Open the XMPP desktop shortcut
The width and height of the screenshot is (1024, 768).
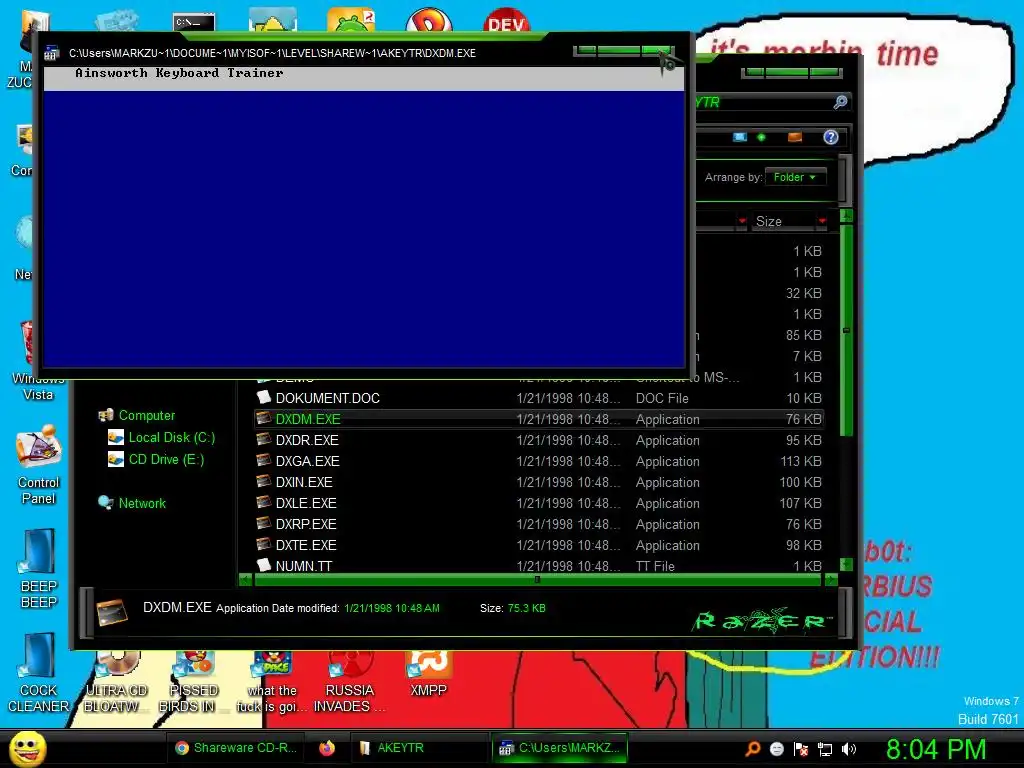click(428, 675)
